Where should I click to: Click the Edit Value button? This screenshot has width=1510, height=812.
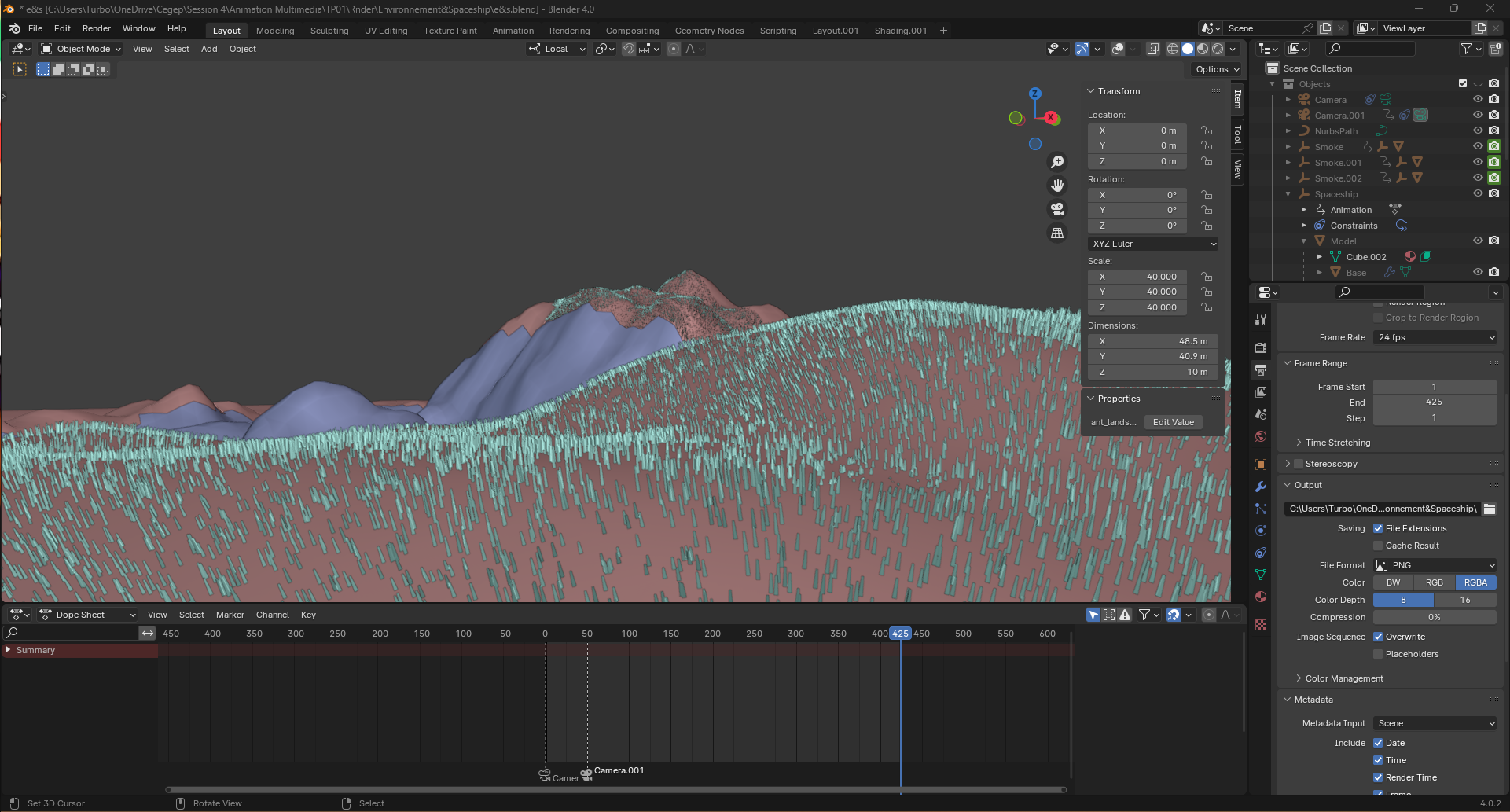point(1173,422)
